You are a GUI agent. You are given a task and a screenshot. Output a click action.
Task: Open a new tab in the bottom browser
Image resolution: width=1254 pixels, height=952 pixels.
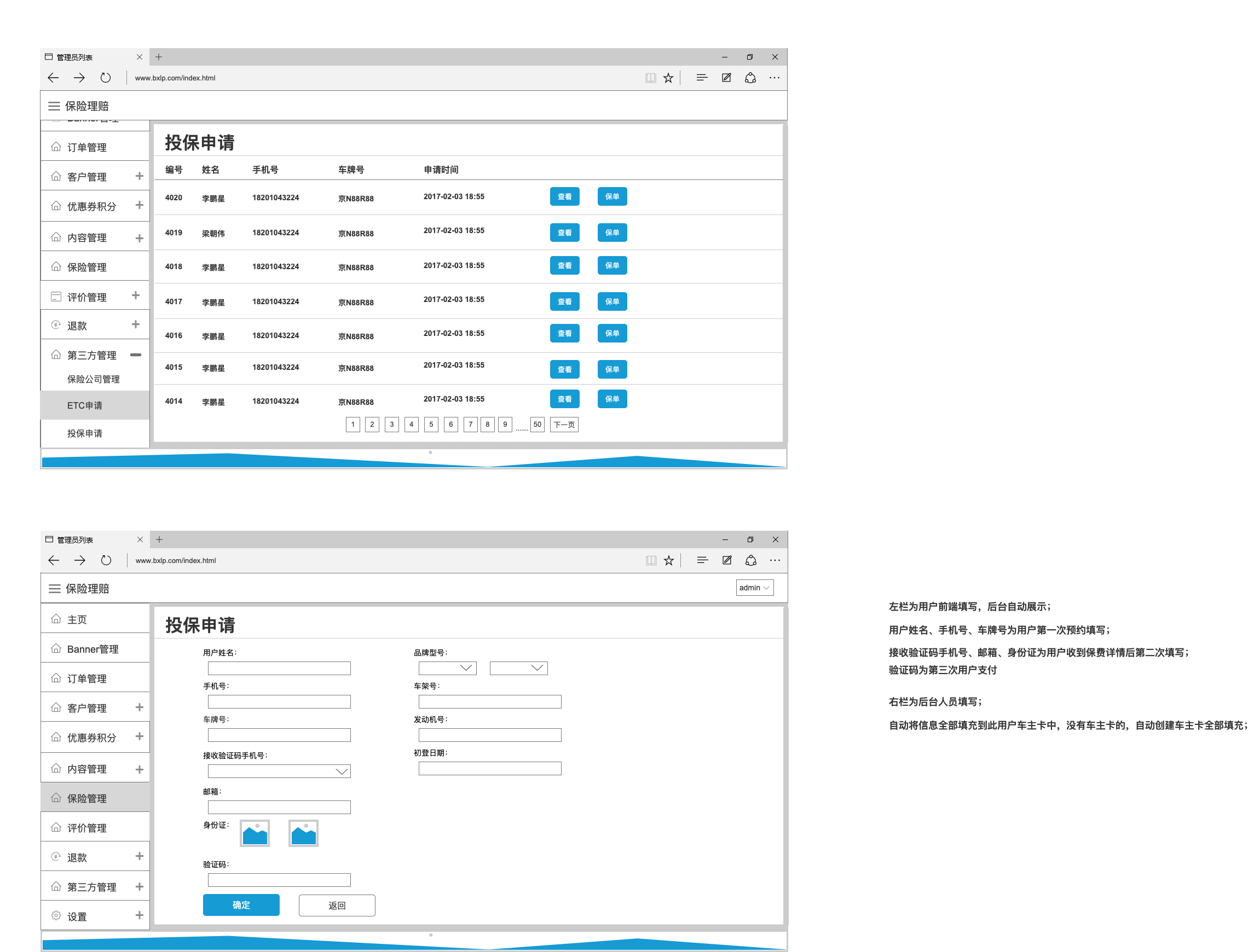tap(159, 539)
